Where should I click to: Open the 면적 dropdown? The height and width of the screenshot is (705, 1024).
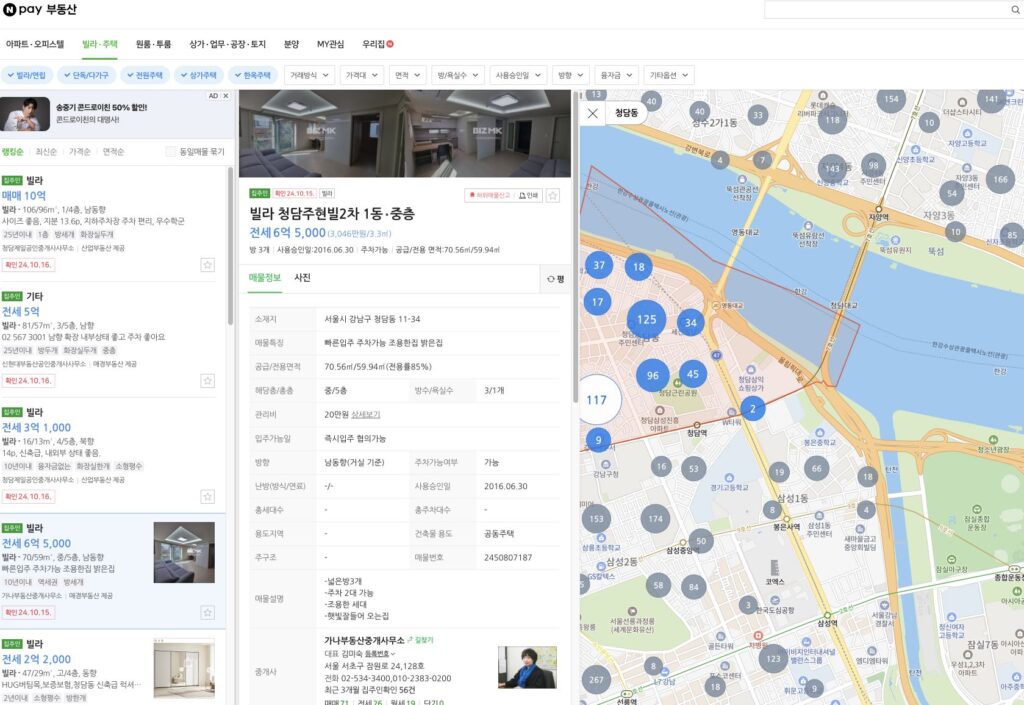[x=408, y=75]
